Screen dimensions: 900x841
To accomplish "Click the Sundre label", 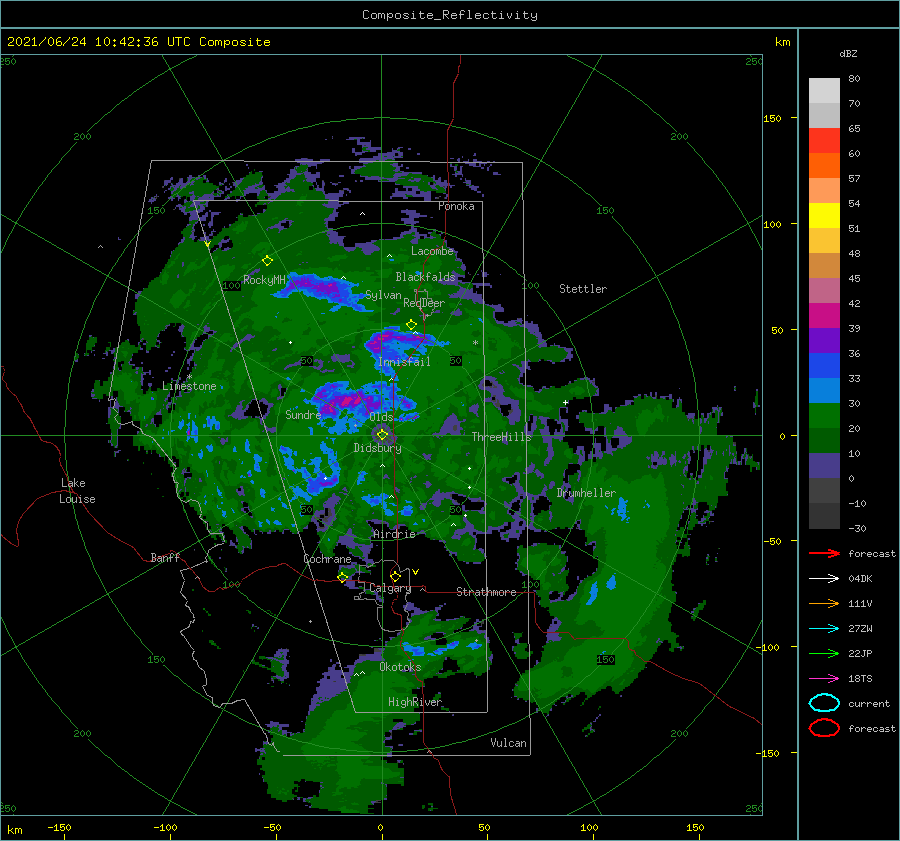I will (303, 414).
